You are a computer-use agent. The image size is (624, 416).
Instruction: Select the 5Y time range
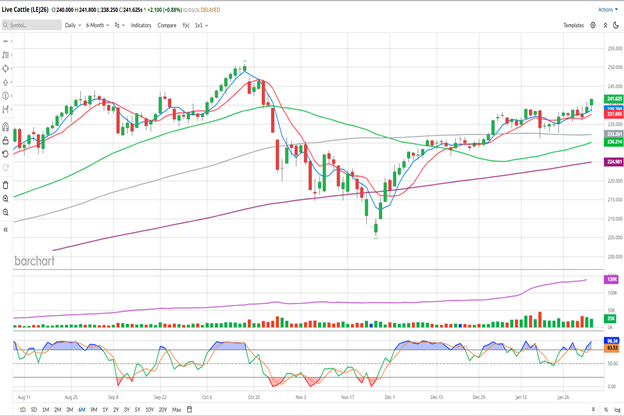[x=137, y=409]
